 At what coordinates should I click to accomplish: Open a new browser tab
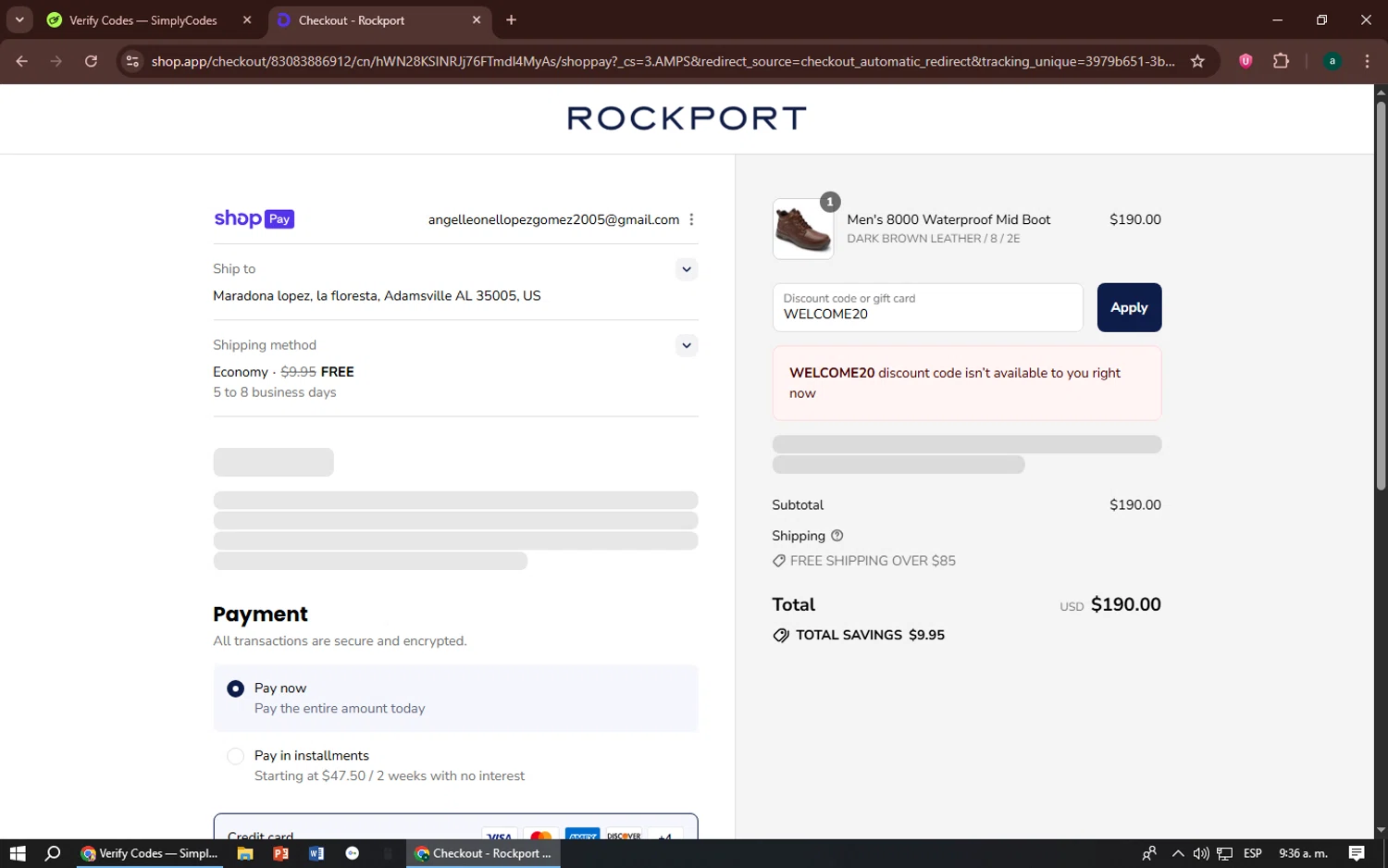pyautogui.click(x=511, y=20)
